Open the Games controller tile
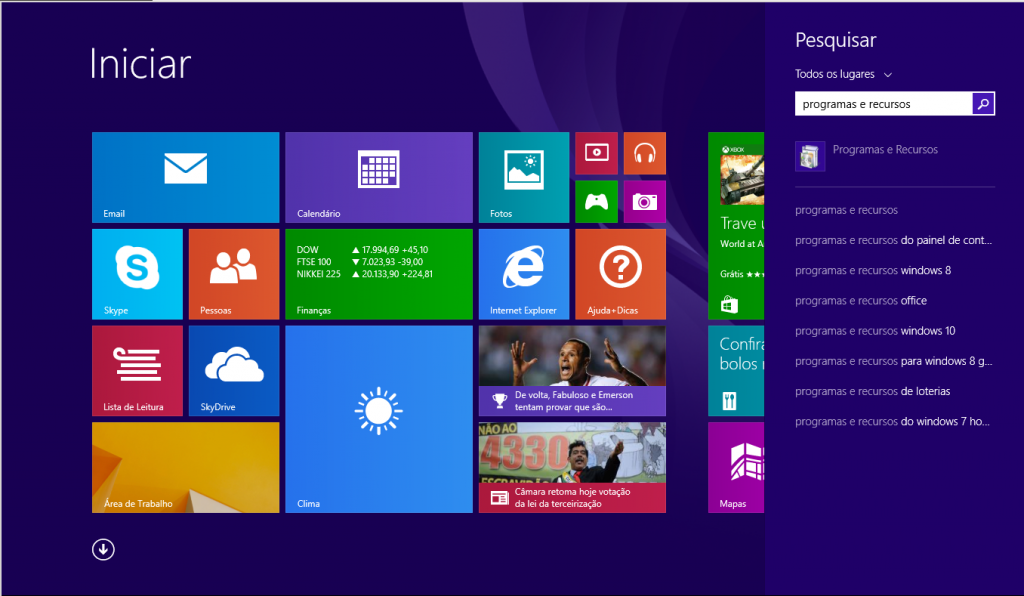The width and height of the screenshot is (1024, 596). (596, 202)
